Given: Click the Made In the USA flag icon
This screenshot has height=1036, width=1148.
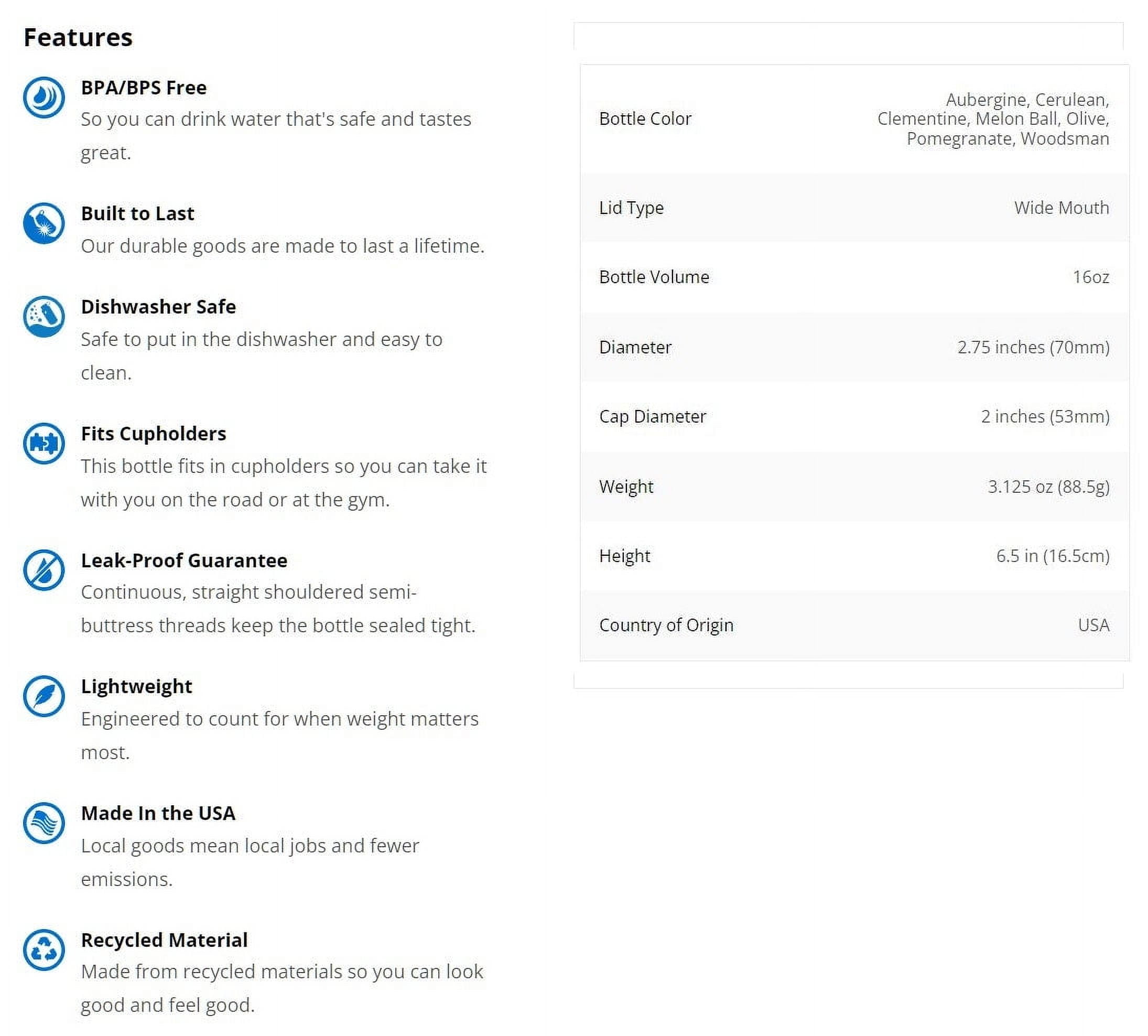Looking at the screenshot, I should [x=44, y=823].
